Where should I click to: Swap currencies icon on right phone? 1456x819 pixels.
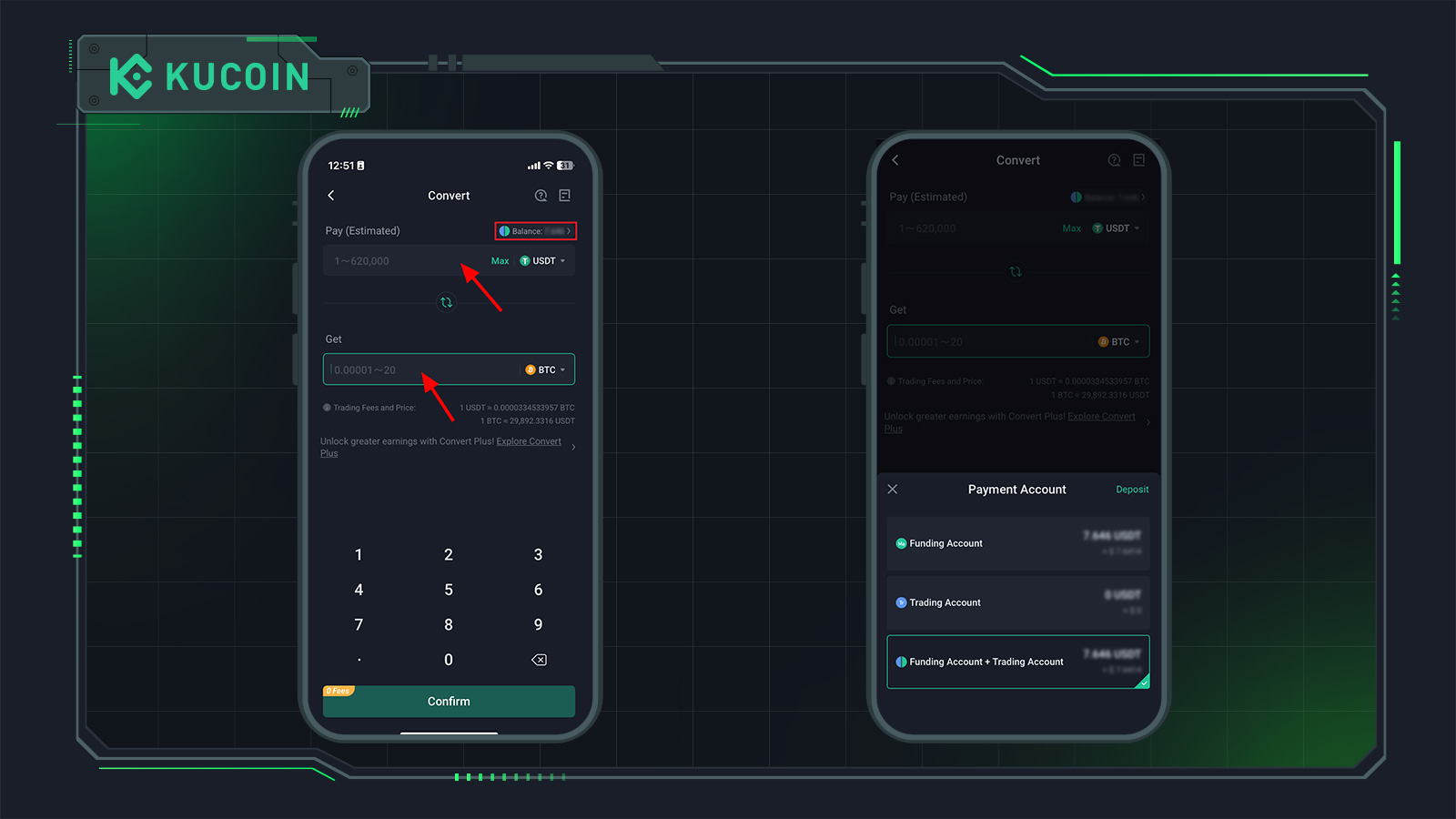[1016, 271]
